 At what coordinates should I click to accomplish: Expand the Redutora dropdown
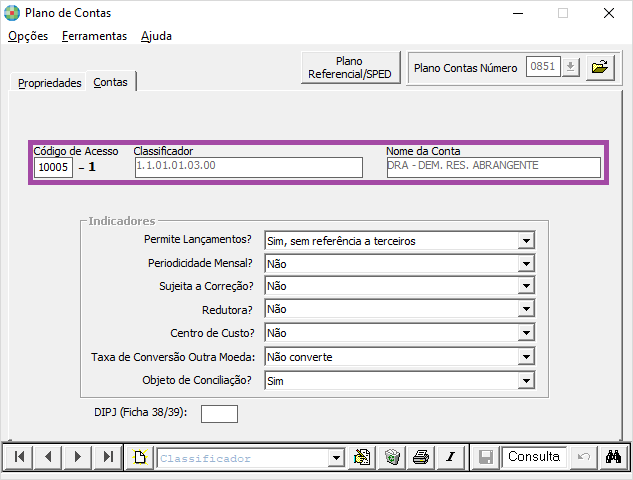[526, 309]
